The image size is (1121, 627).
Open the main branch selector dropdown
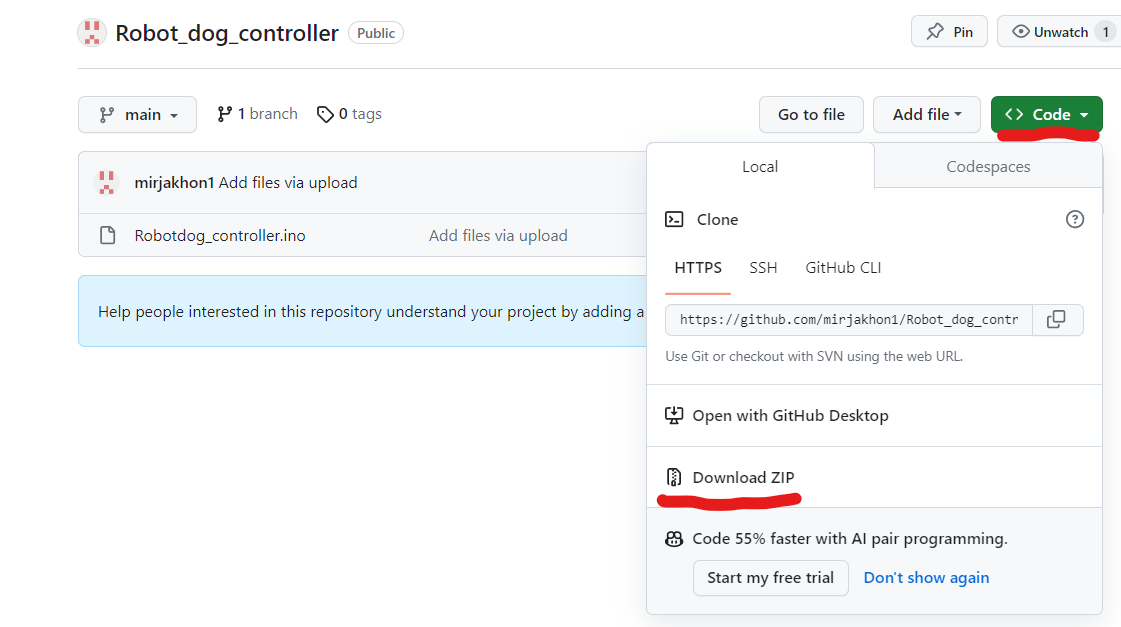pyautogui.click(x=137, y=115)
